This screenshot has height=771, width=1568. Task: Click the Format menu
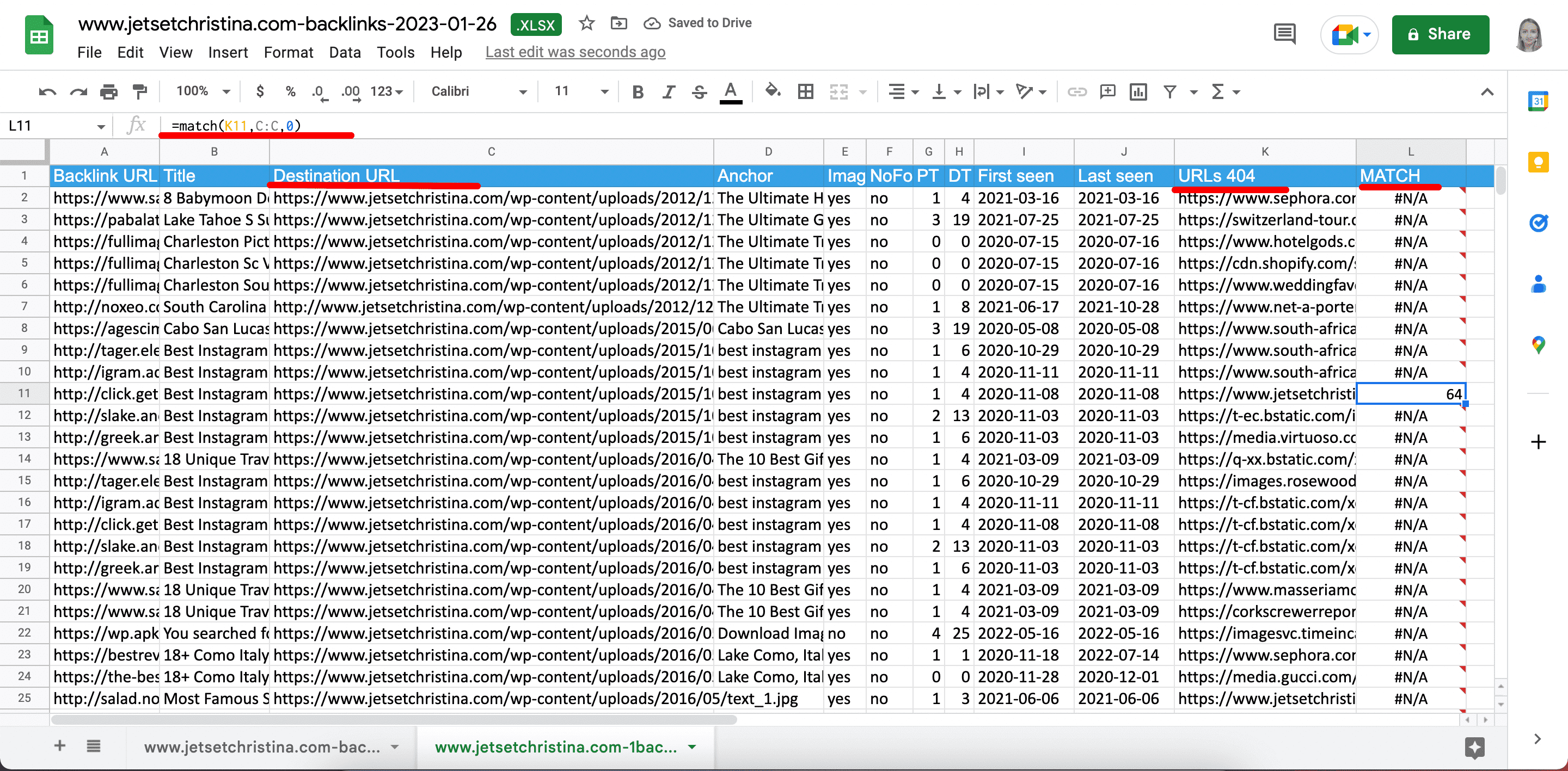click(284, 51)
